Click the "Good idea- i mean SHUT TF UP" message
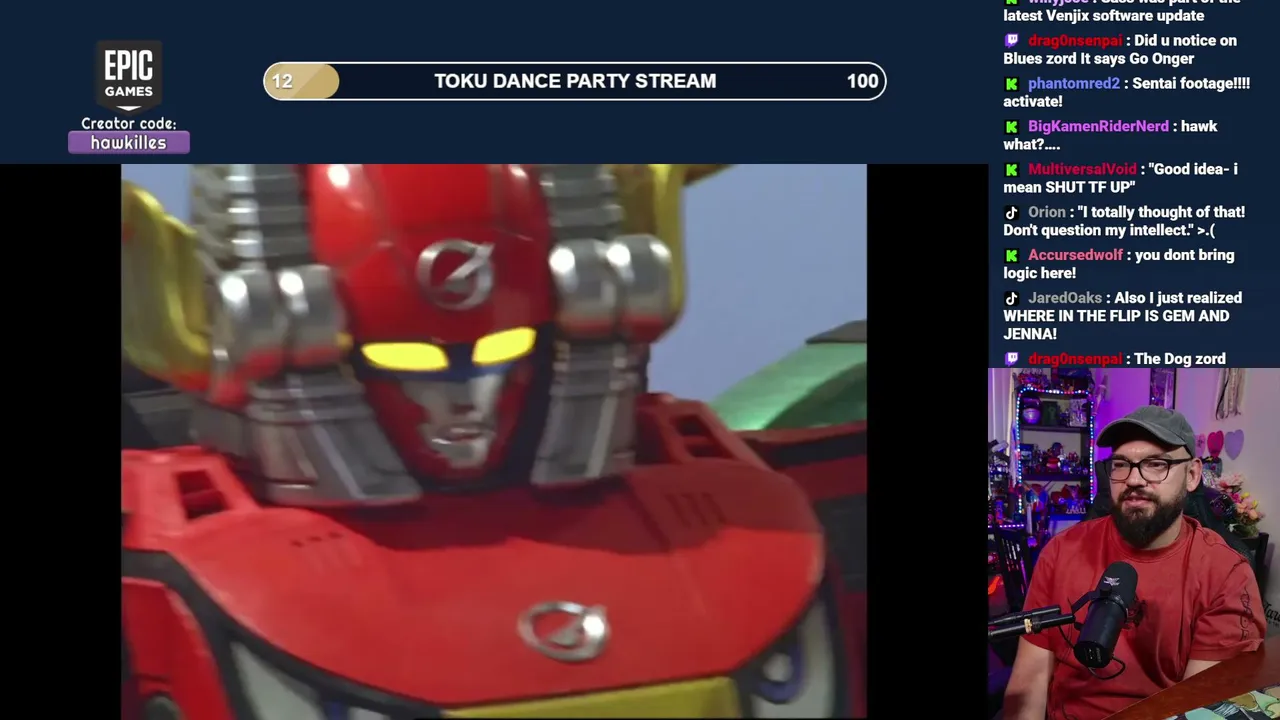 coord(1120,179)
